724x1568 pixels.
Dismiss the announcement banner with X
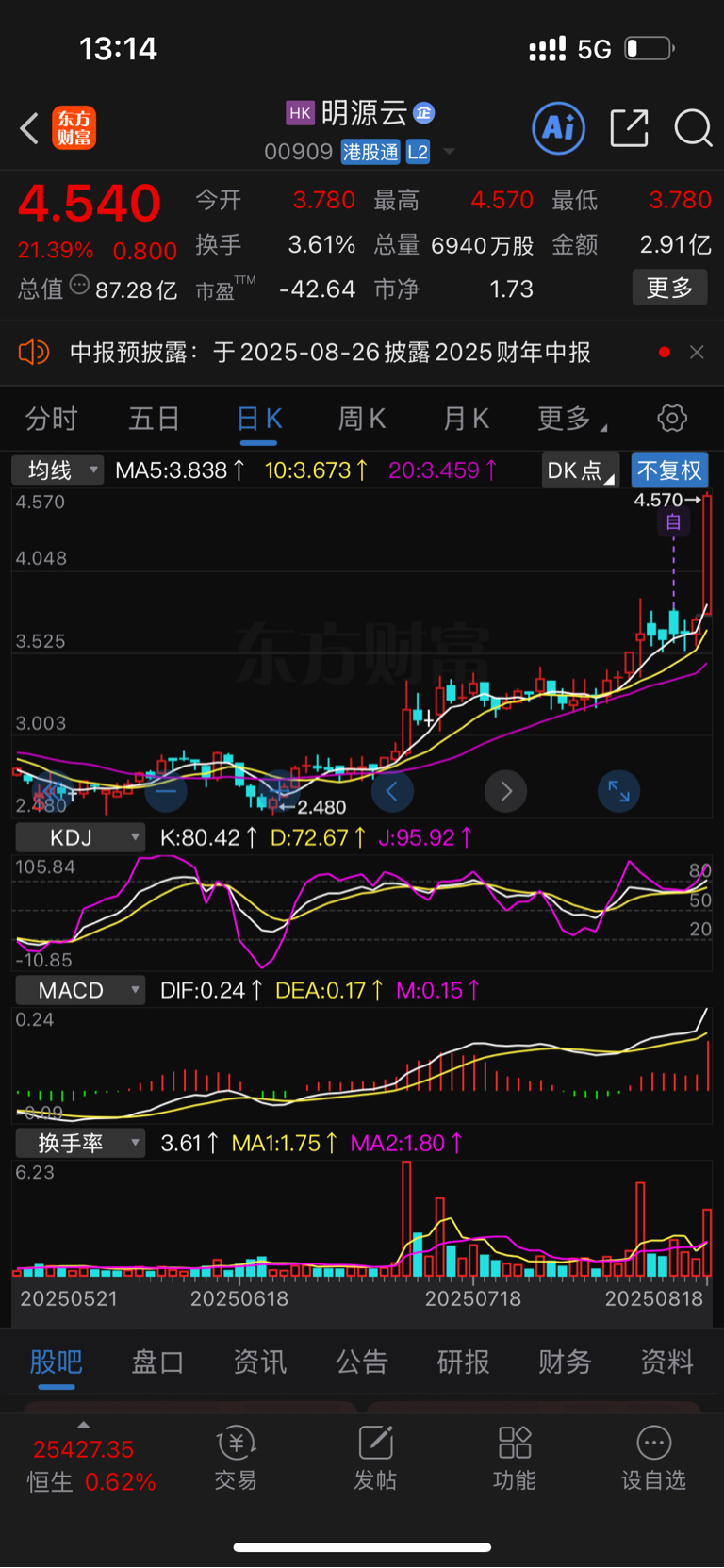pyautogui.click(x=697, y=353)
